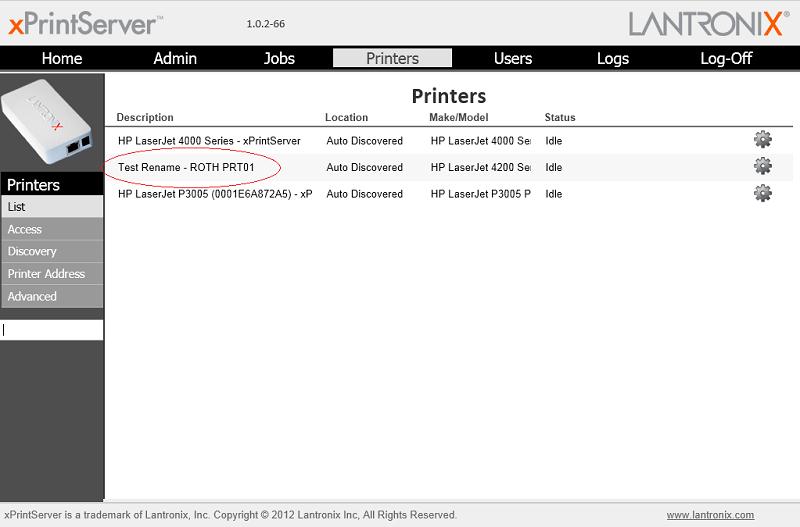Switch to the Jobs tab

pyautogui.click(x=279, y=58)
